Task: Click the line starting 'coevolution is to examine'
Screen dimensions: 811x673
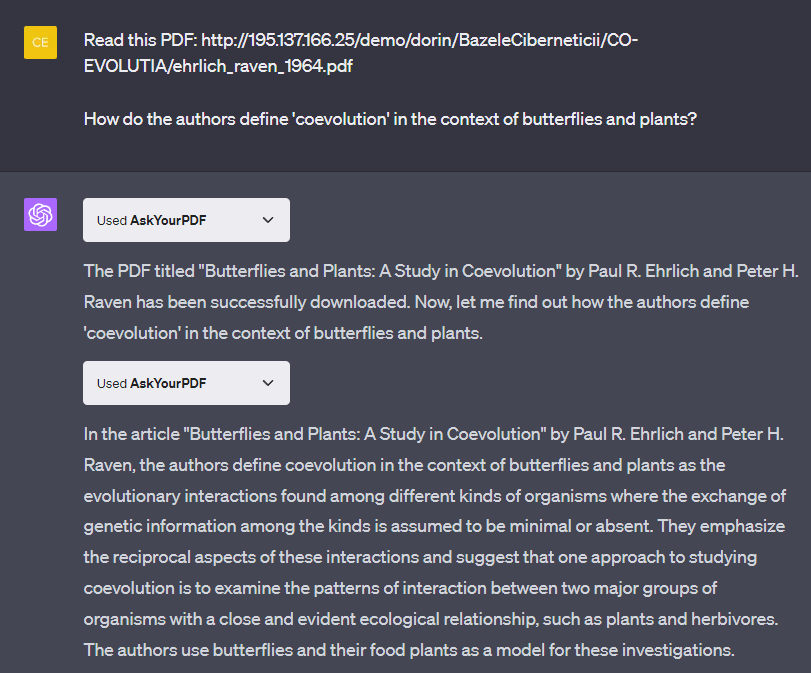Action: pos(420,587)
